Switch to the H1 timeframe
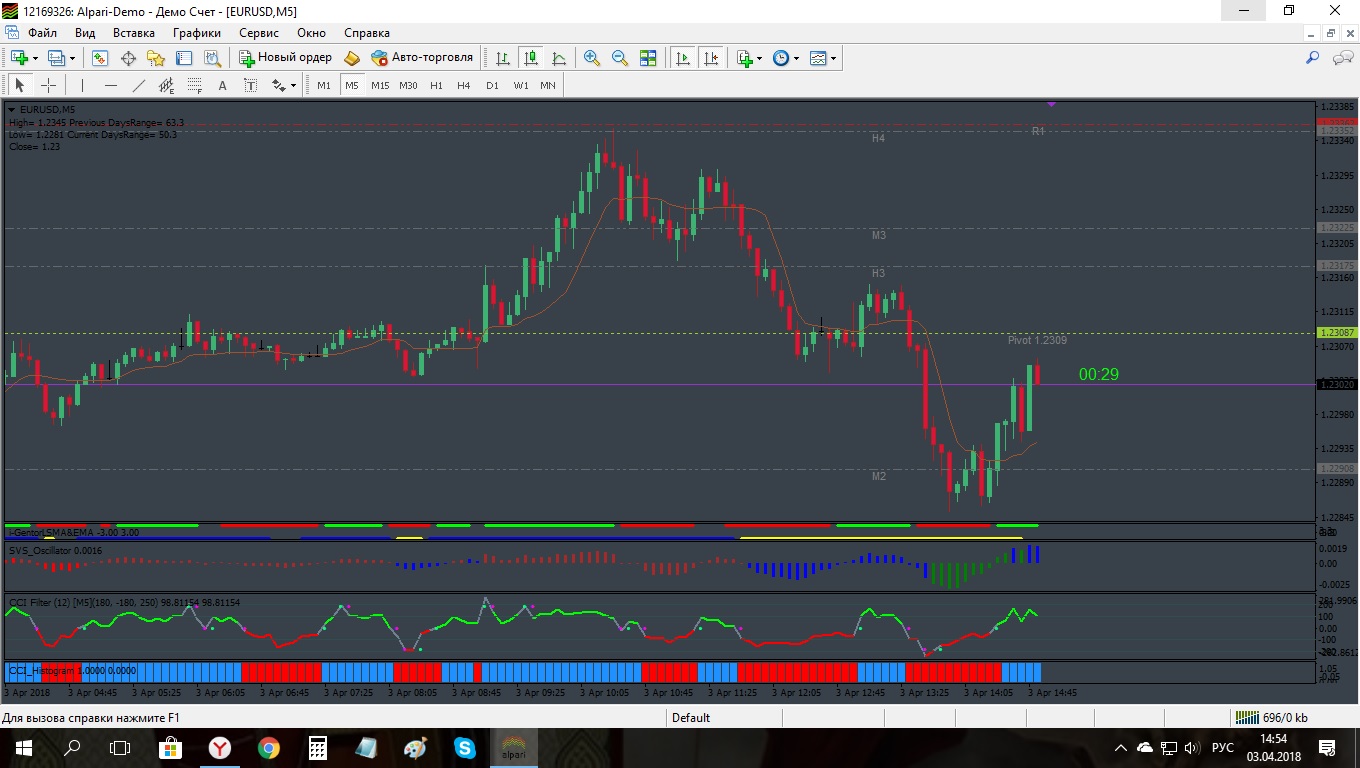Screen dimensions: 1360x768 [x=436, y=85]
